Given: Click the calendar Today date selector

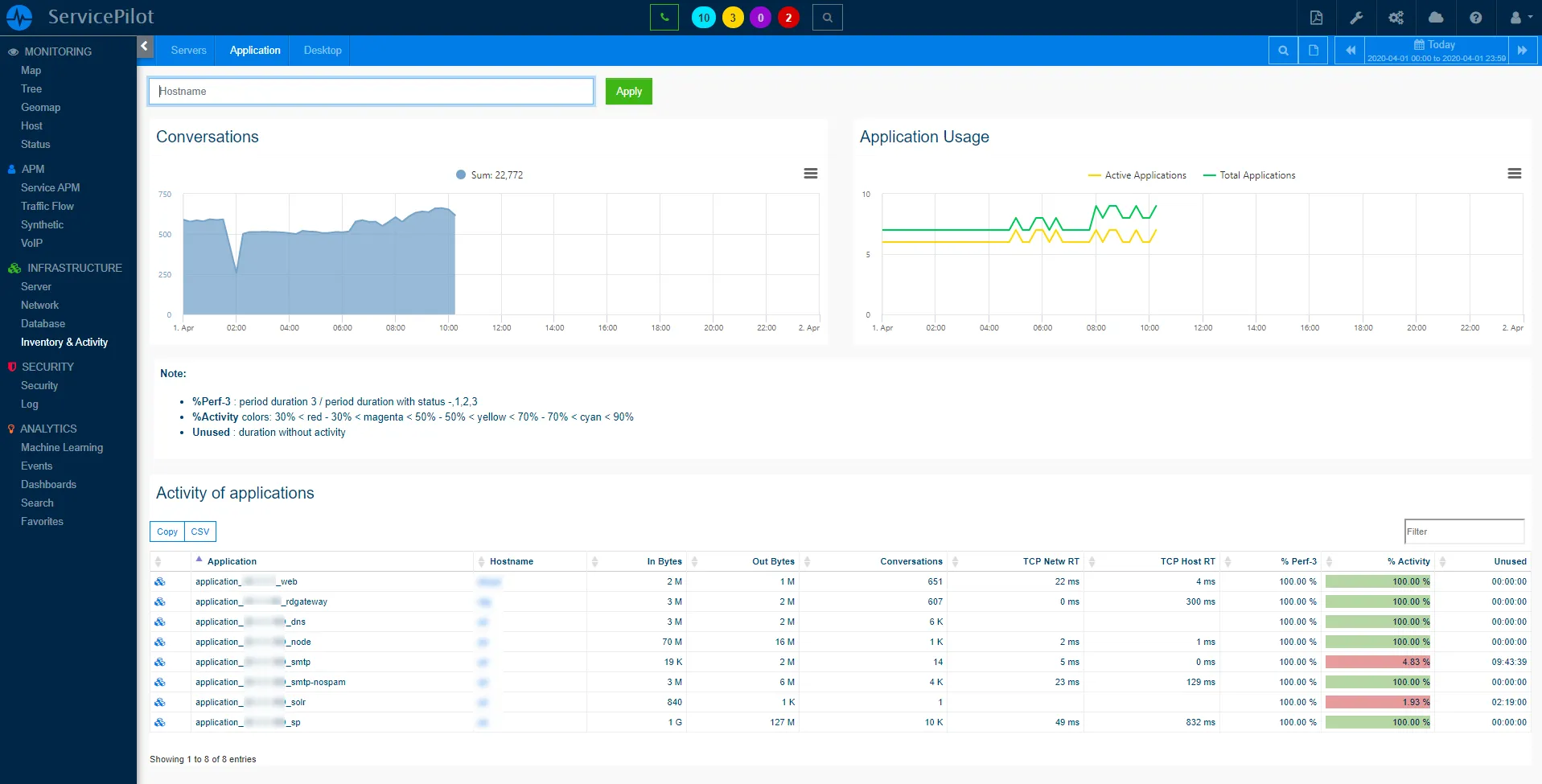Looking at the screenshot, I should (1436, 50).
